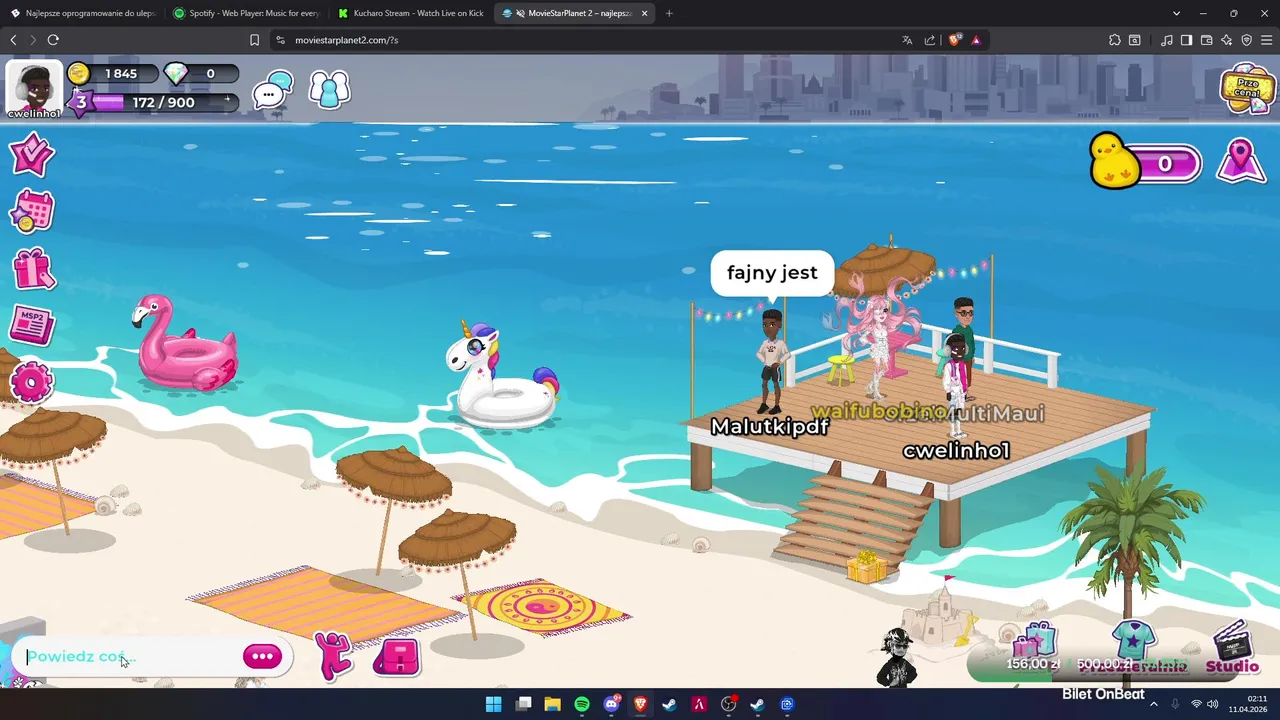Click the yellow gift box by the stairs
This screenshot has height=720, width=1280.
click(x=866, y=567)
